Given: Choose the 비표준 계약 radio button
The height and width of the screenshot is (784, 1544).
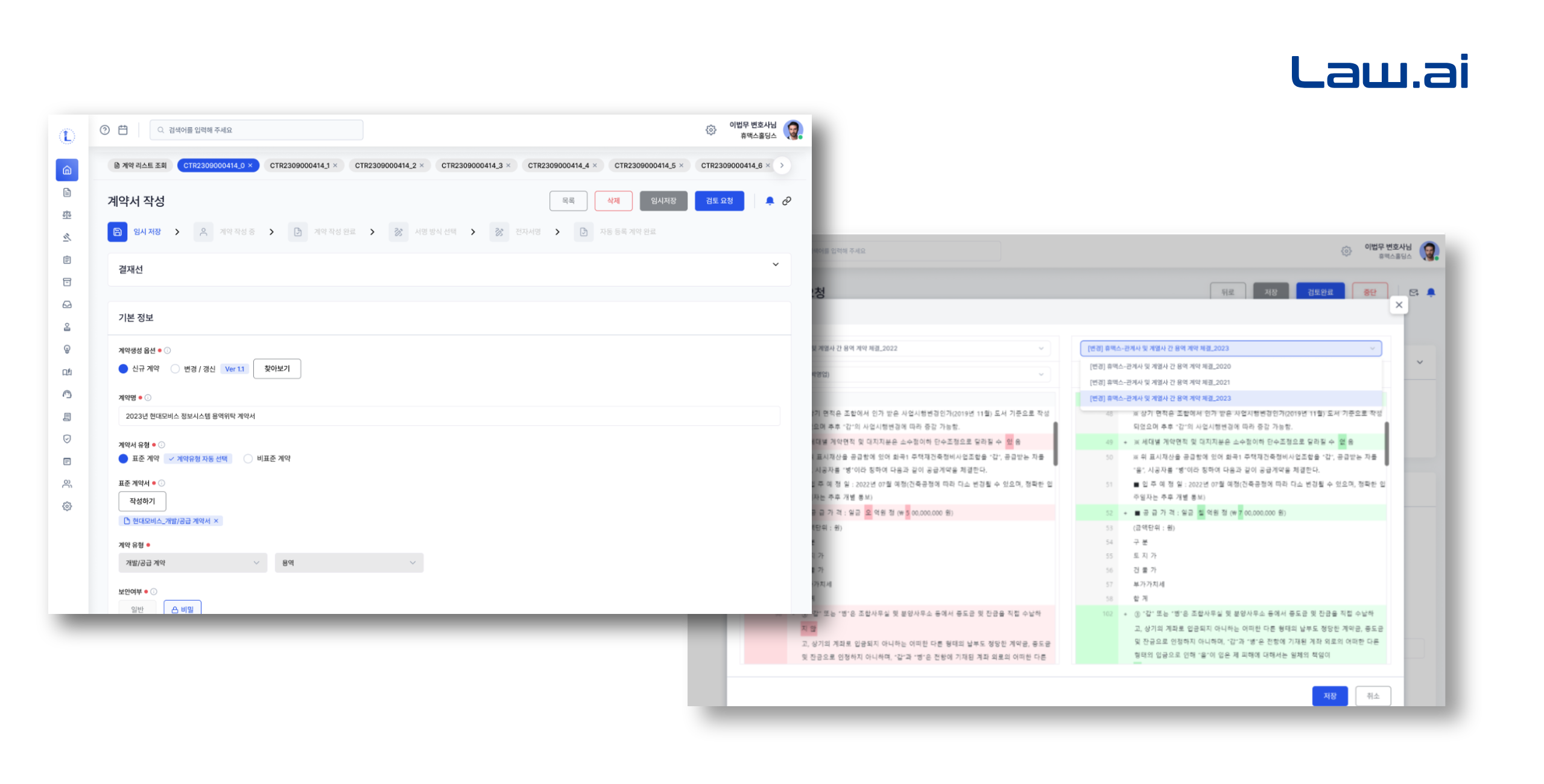Looking at the screenshot, I should [x=248, y=458].
